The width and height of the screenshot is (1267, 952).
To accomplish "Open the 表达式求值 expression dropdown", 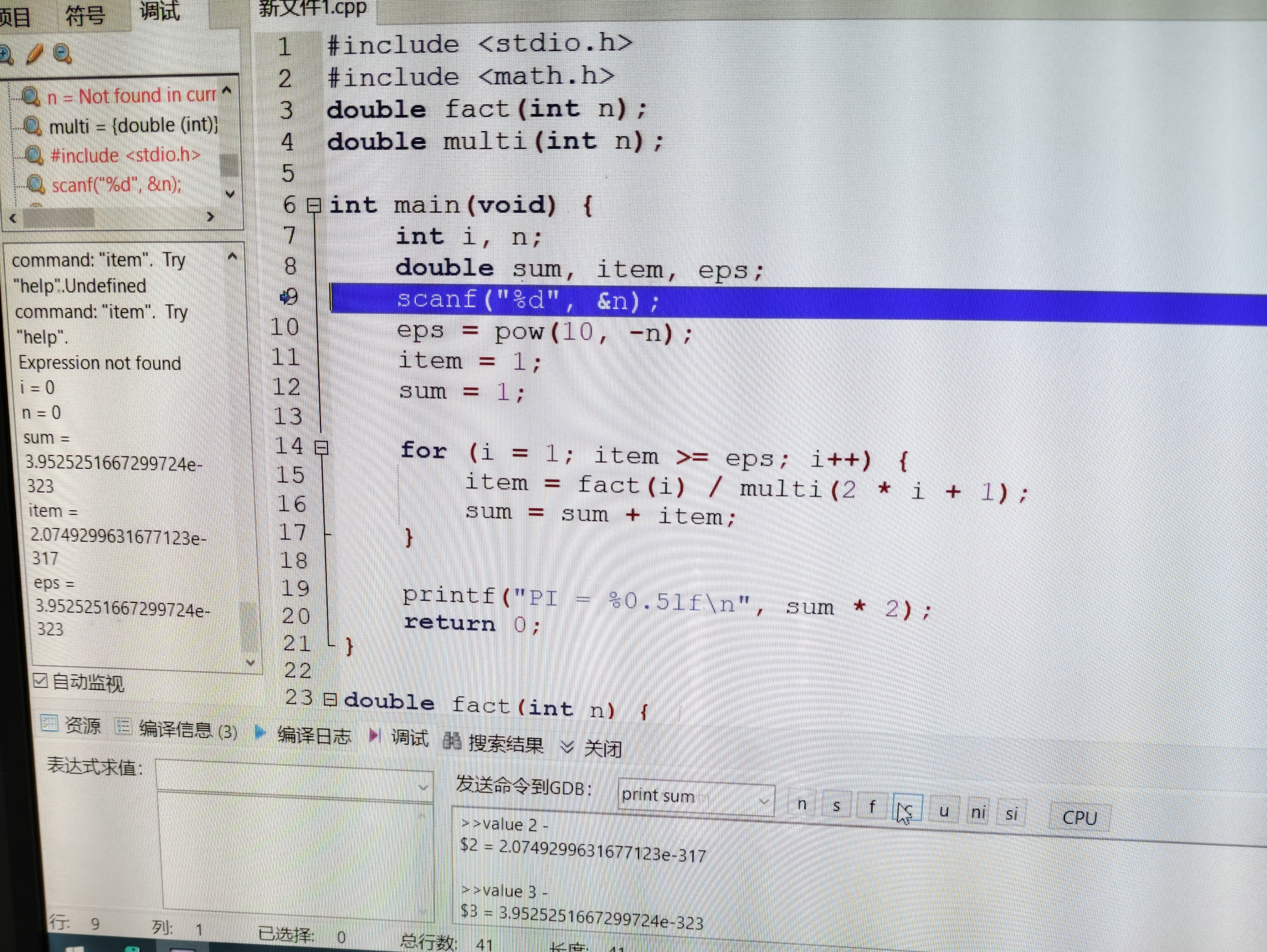I will [x=423, y=787].
